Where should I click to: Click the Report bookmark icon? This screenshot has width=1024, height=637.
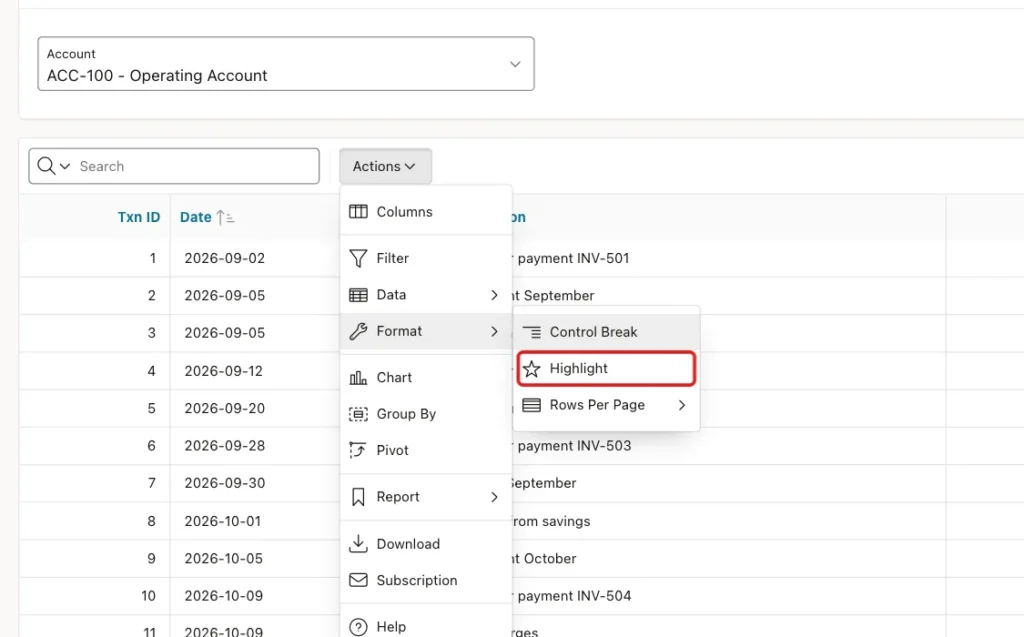tap(358, 497)
